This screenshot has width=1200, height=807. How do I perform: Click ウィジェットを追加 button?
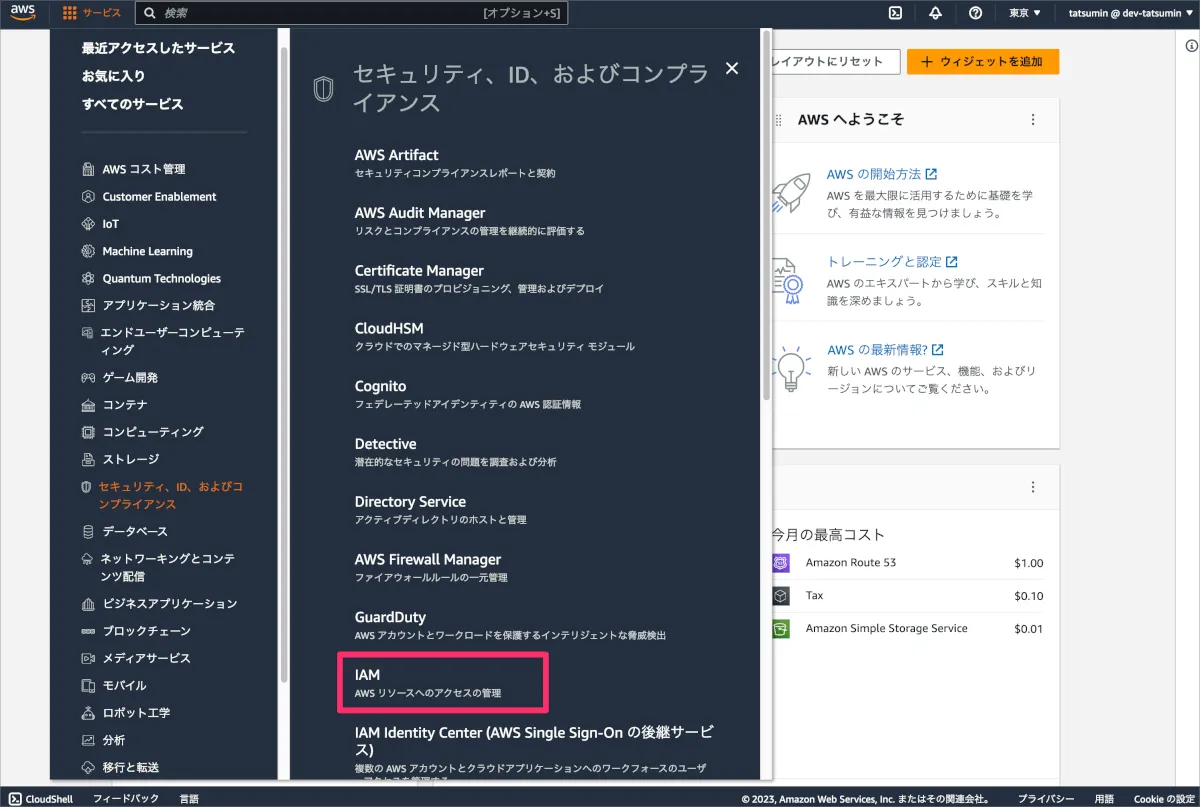pos(983,61)
